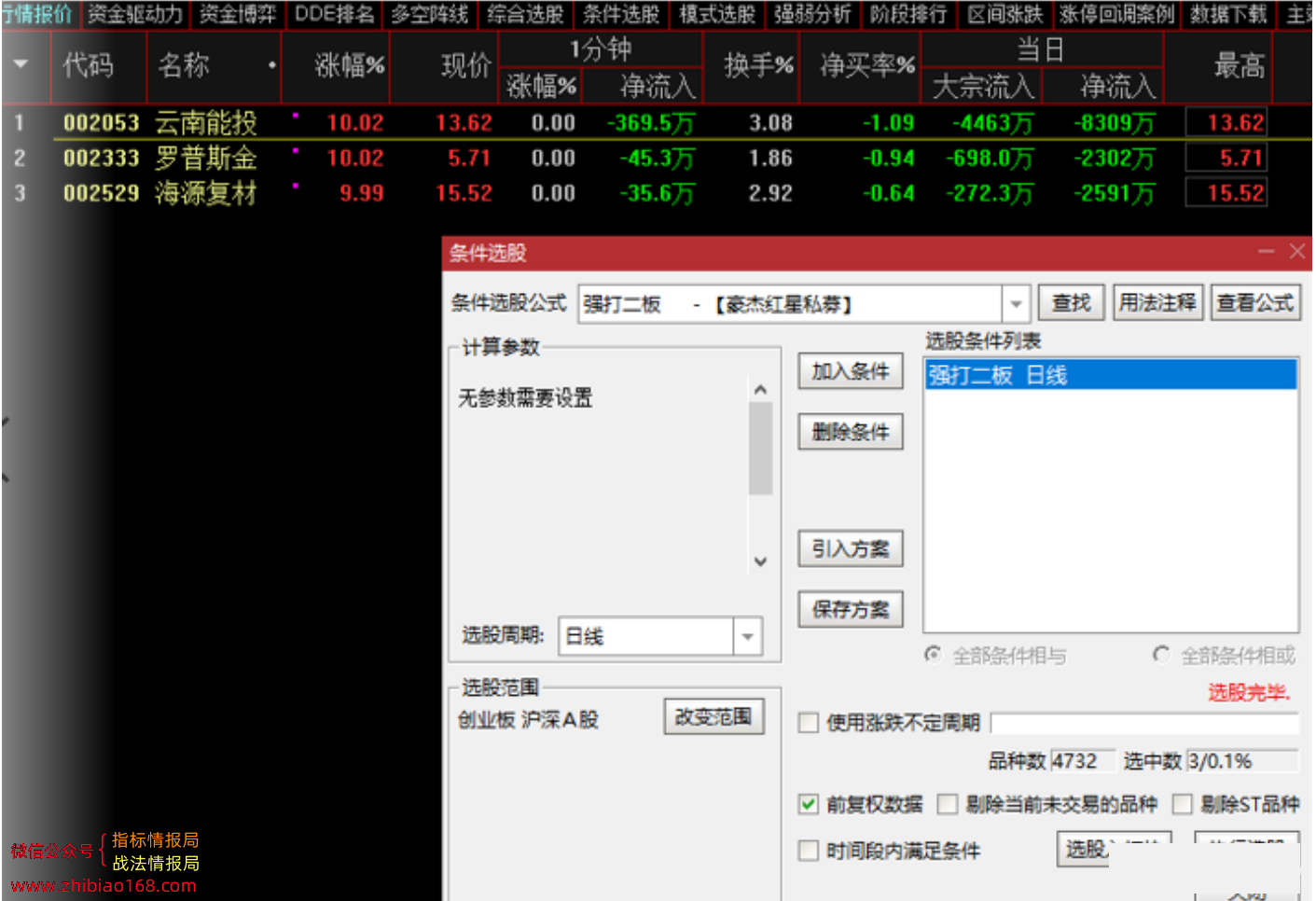The width and height of the screenshot is (1316, 901).
Task: Click the 加入条件 button
Action: click(x=851, y=371)
